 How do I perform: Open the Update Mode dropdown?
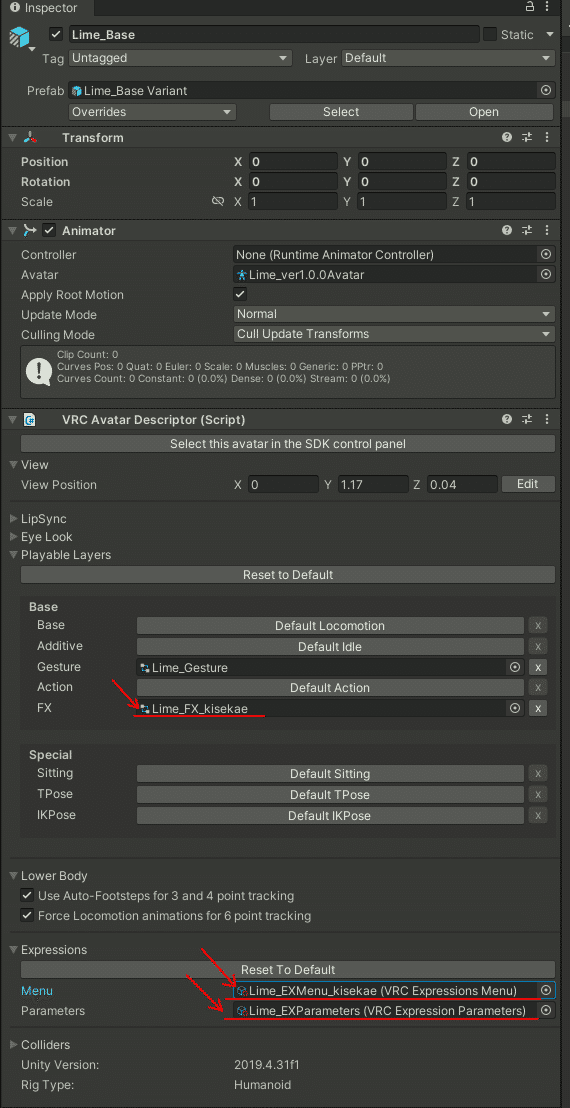[394, 314]
